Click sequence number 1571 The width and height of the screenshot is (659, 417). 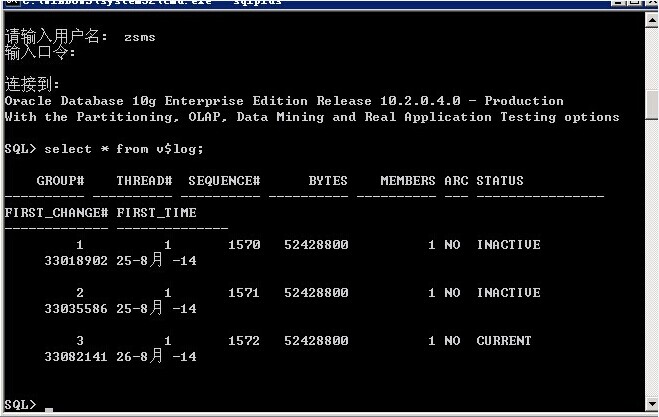(x=244, y=293)
